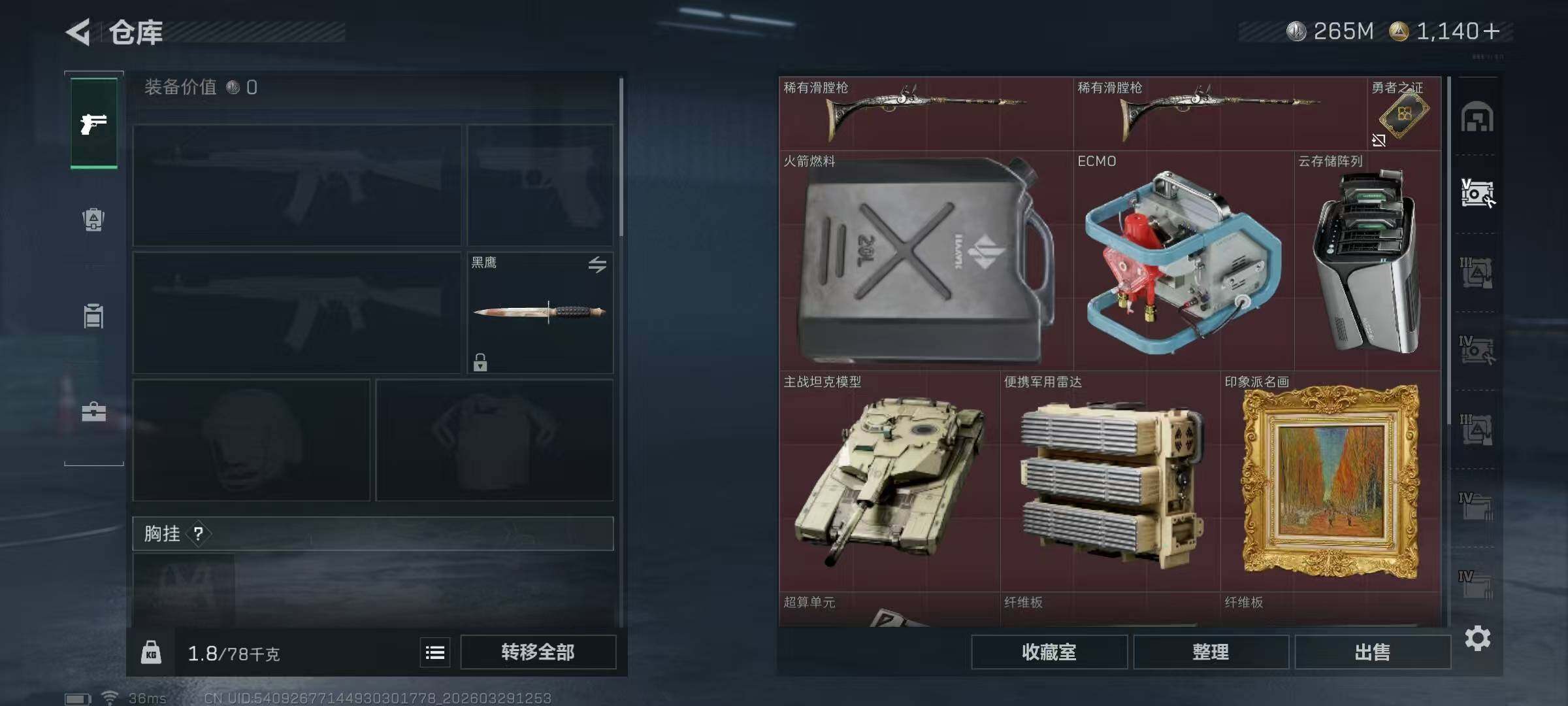Open the 收藏室 button

[1049, 652]
